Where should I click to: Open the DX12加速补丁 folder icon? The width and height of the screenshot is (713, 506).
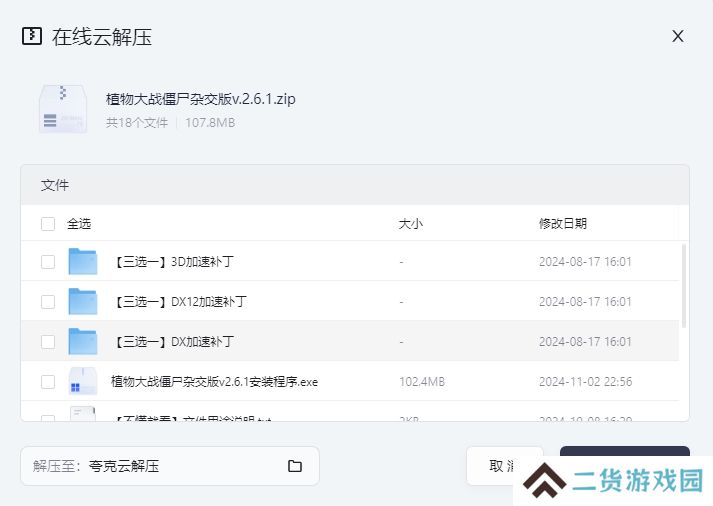(83, 301)
